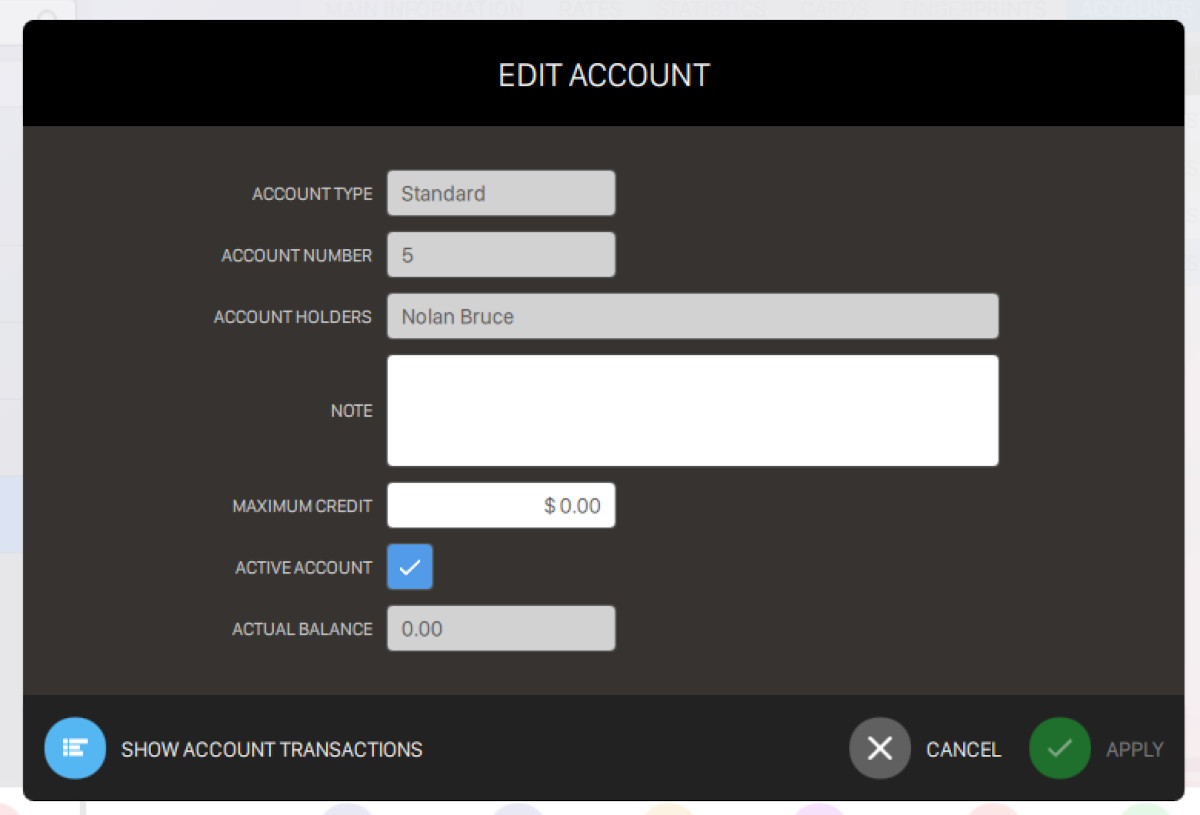Click the Actual Balance field
The height and width of the screenshot is (815, 1200).
[501, 629]
